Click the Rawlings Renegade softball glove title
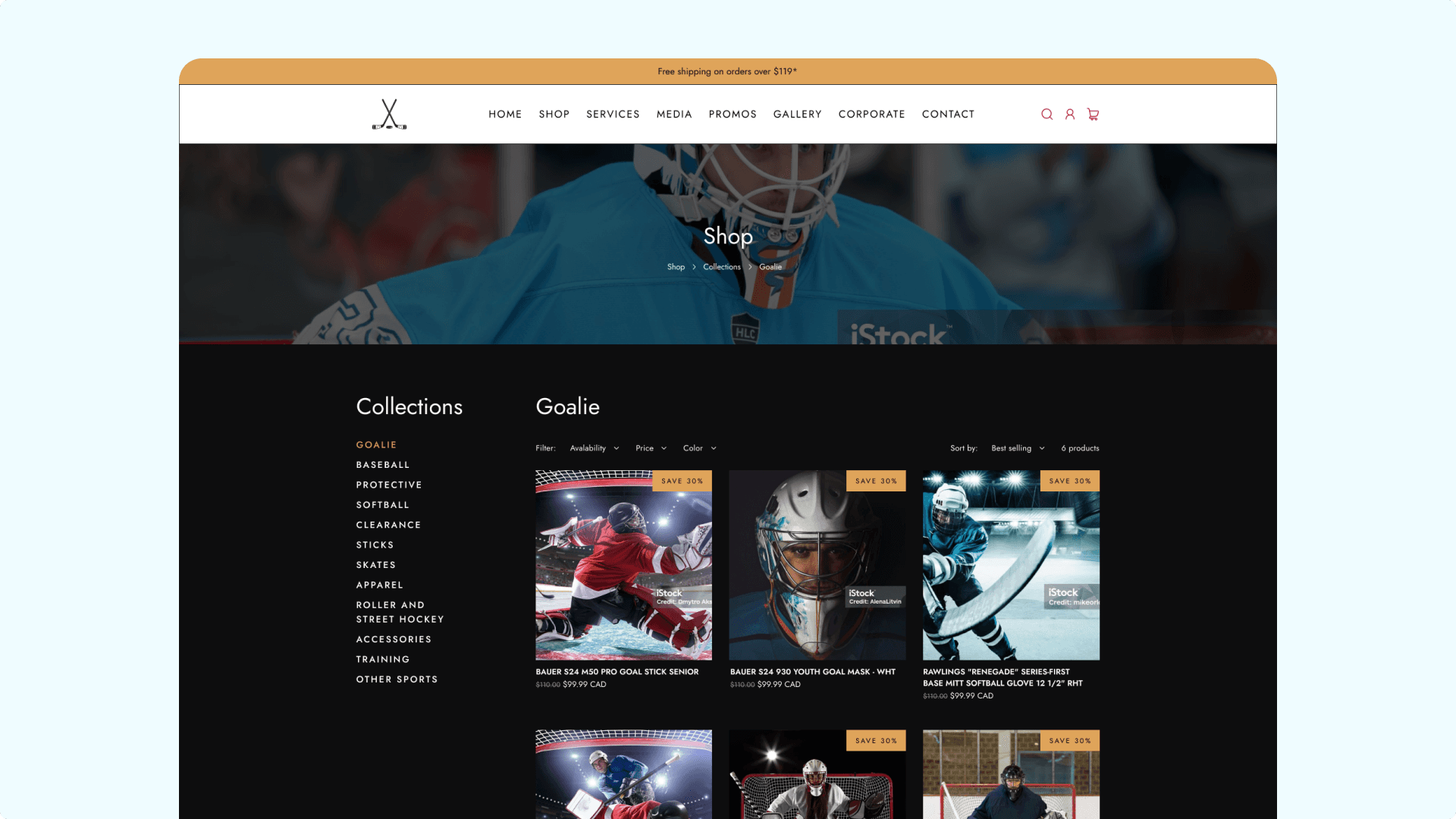This screenshot has height=819, width=1456. 1002,677
